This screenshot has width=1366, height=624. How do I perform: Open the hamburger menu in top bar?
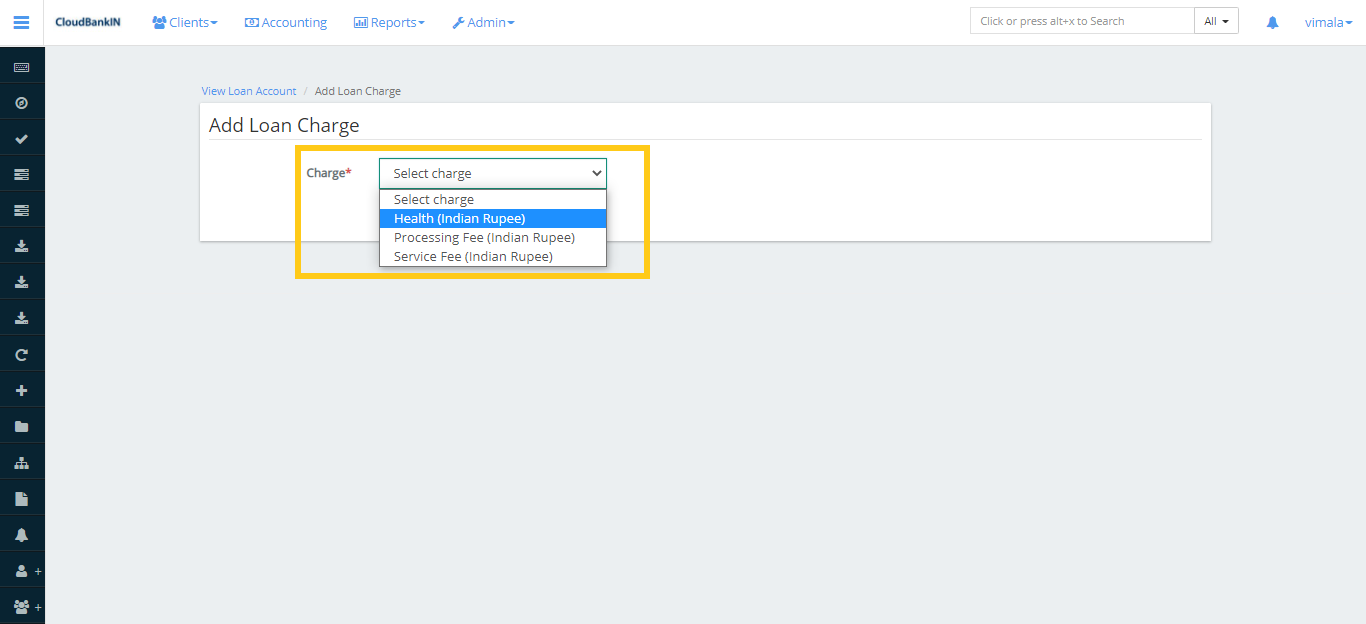[x=21, y=22]
